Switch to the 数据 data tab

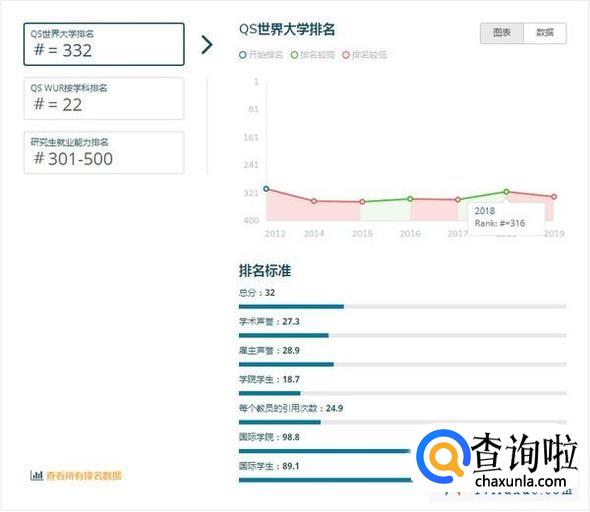pos(545,33)
